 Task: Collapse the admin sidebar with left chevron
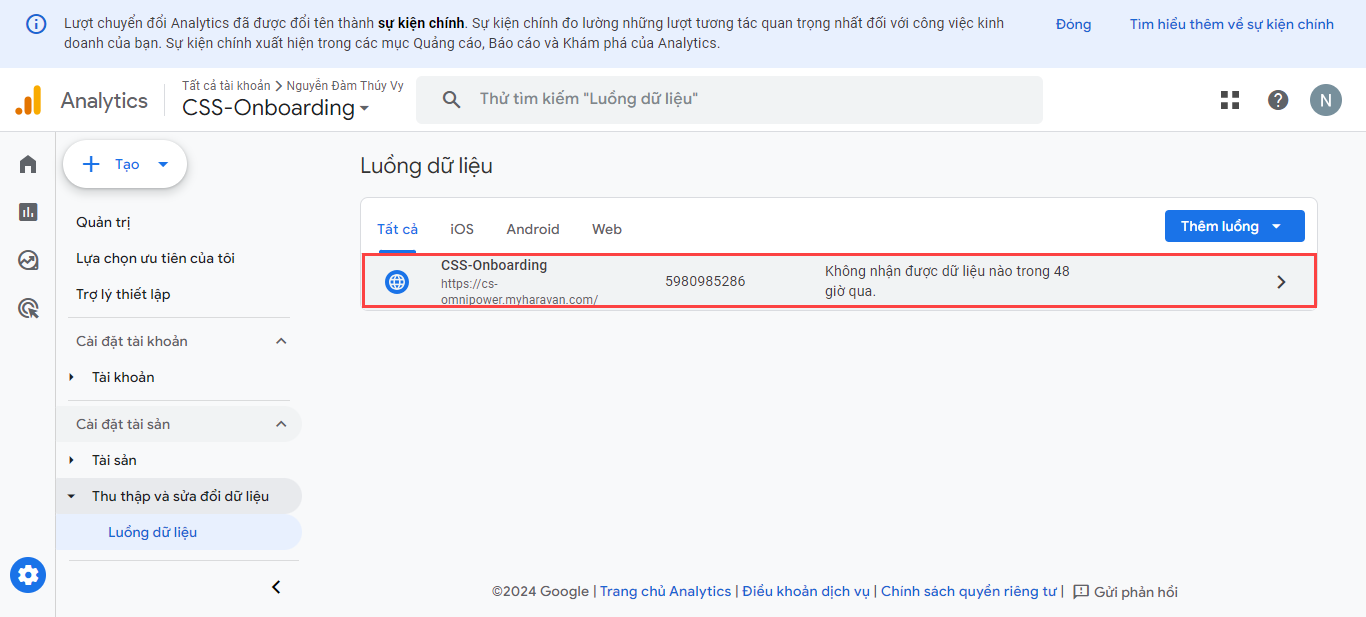coord(277,587)
